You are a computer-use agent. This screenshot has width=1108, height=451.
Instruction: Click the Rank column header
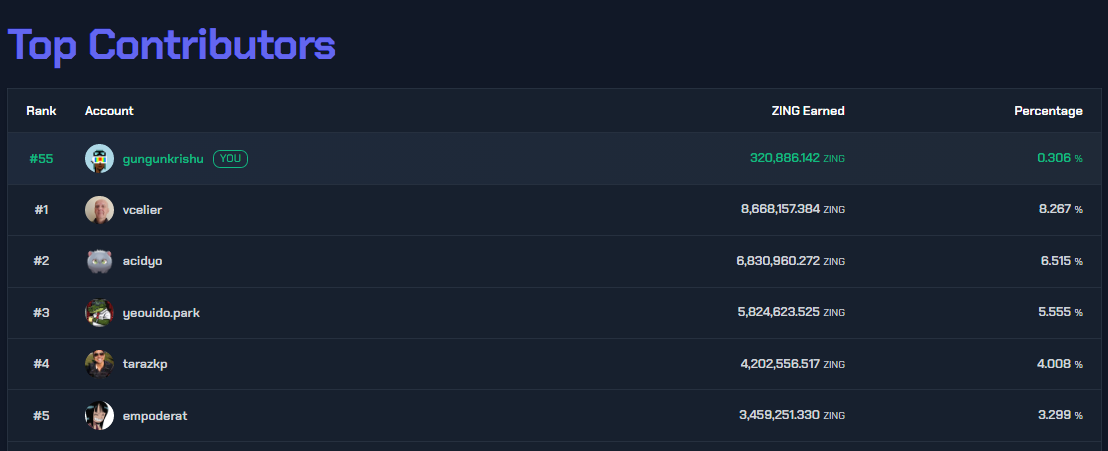(41, 111)
